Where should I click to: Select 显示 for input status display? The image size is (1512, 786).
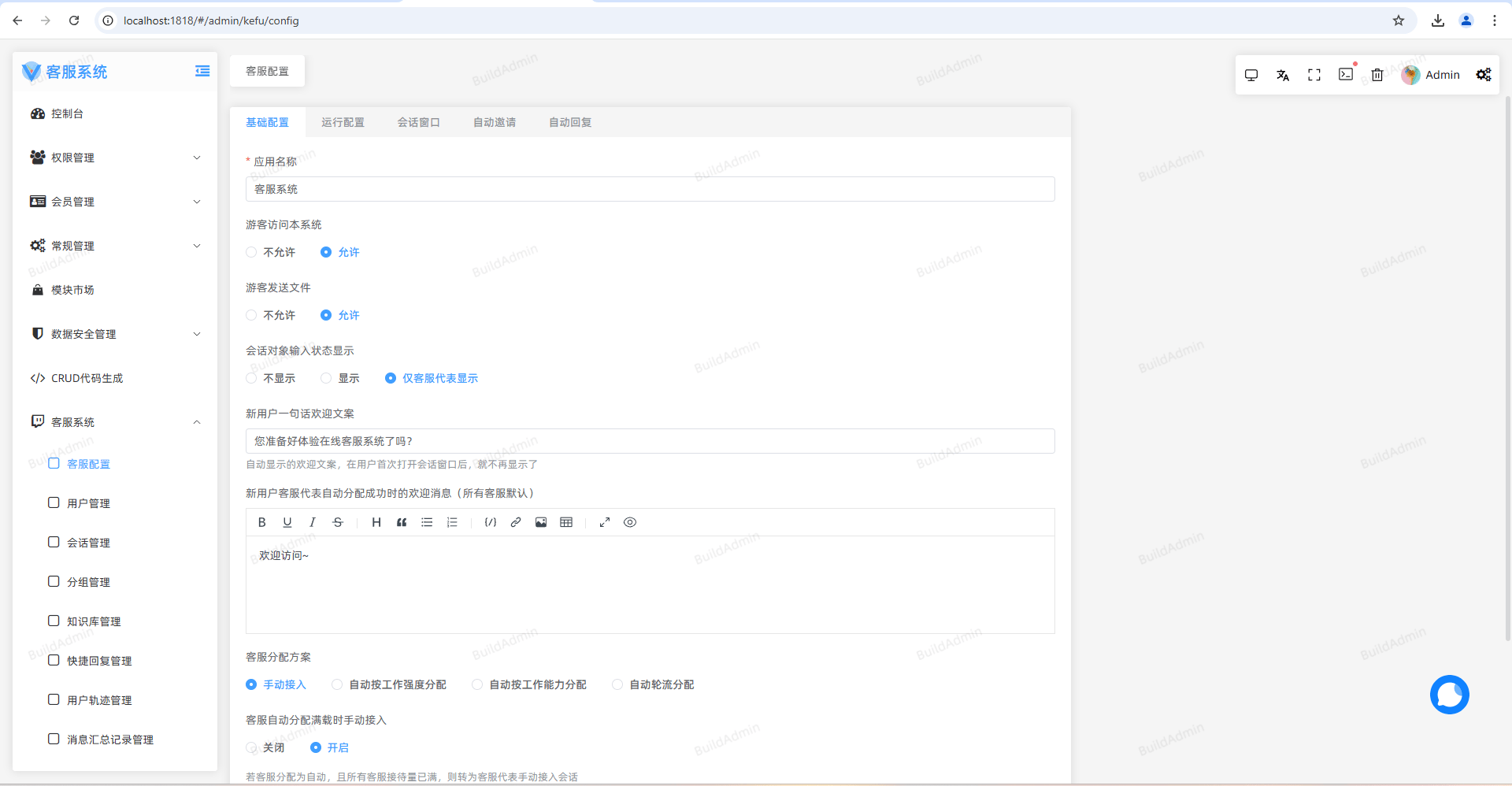(x=340, y=378)
